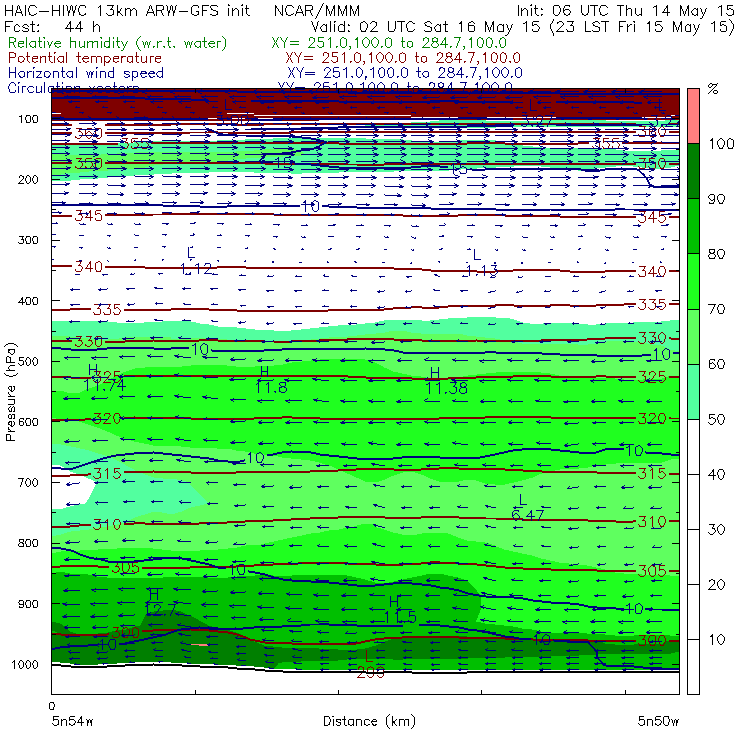Click the 80-90% green colorbar segment
Screen dimensions: 740x740
point(693,226)
